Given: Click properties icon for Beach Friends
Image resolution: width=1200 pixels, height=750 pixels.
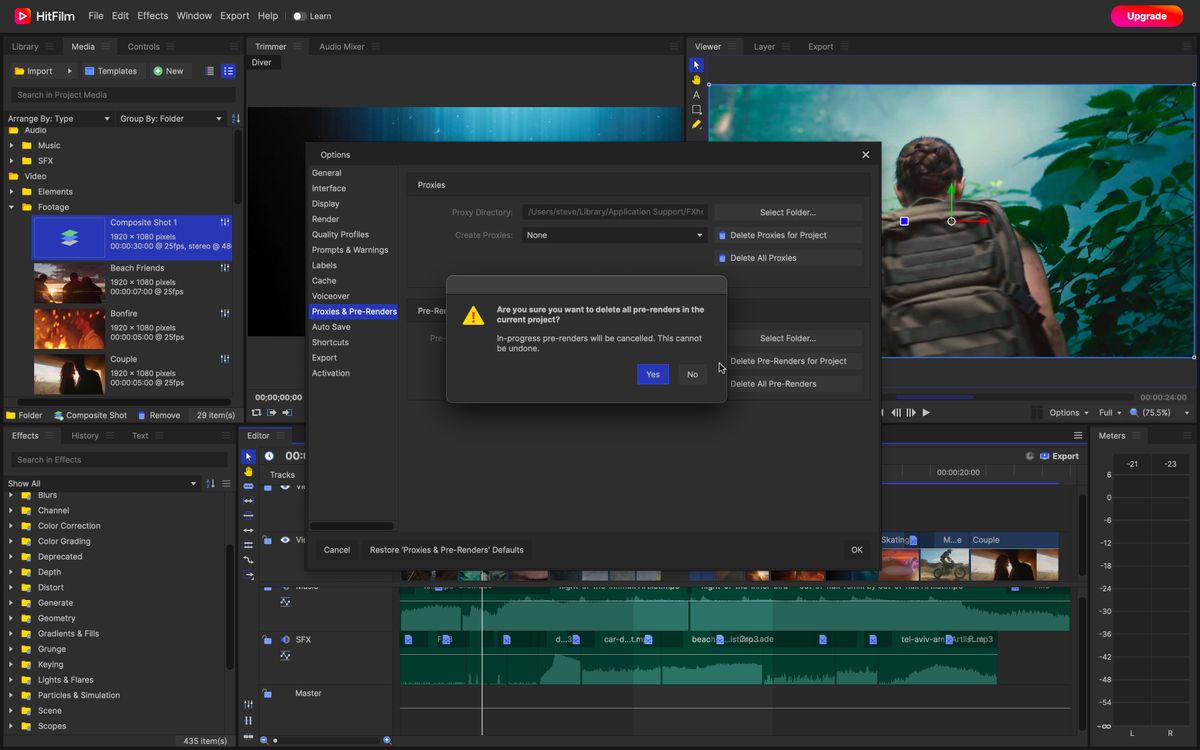Looking at the screenshot, I should coord(225,268).
